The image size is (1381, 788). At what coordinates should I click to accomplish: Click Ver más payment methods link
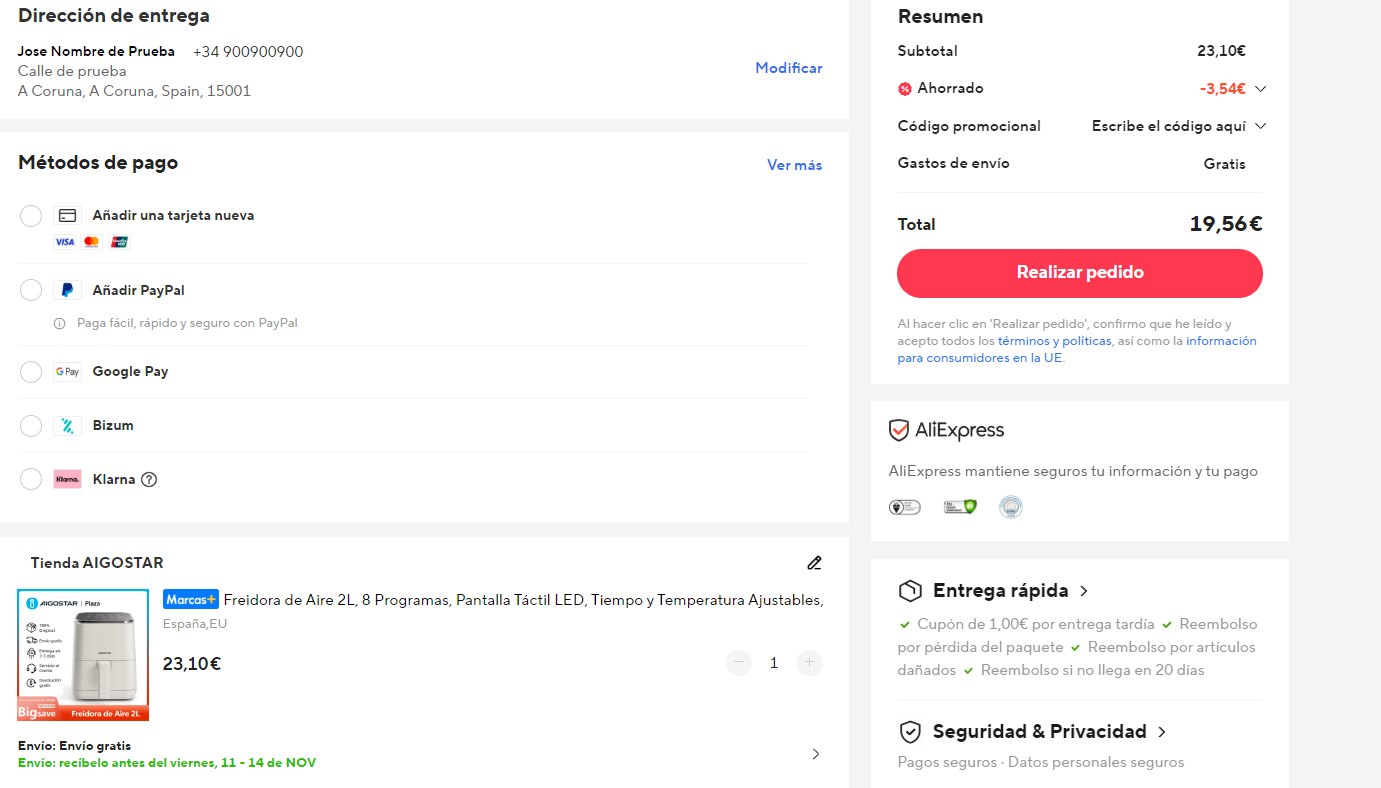coord(794,165)
